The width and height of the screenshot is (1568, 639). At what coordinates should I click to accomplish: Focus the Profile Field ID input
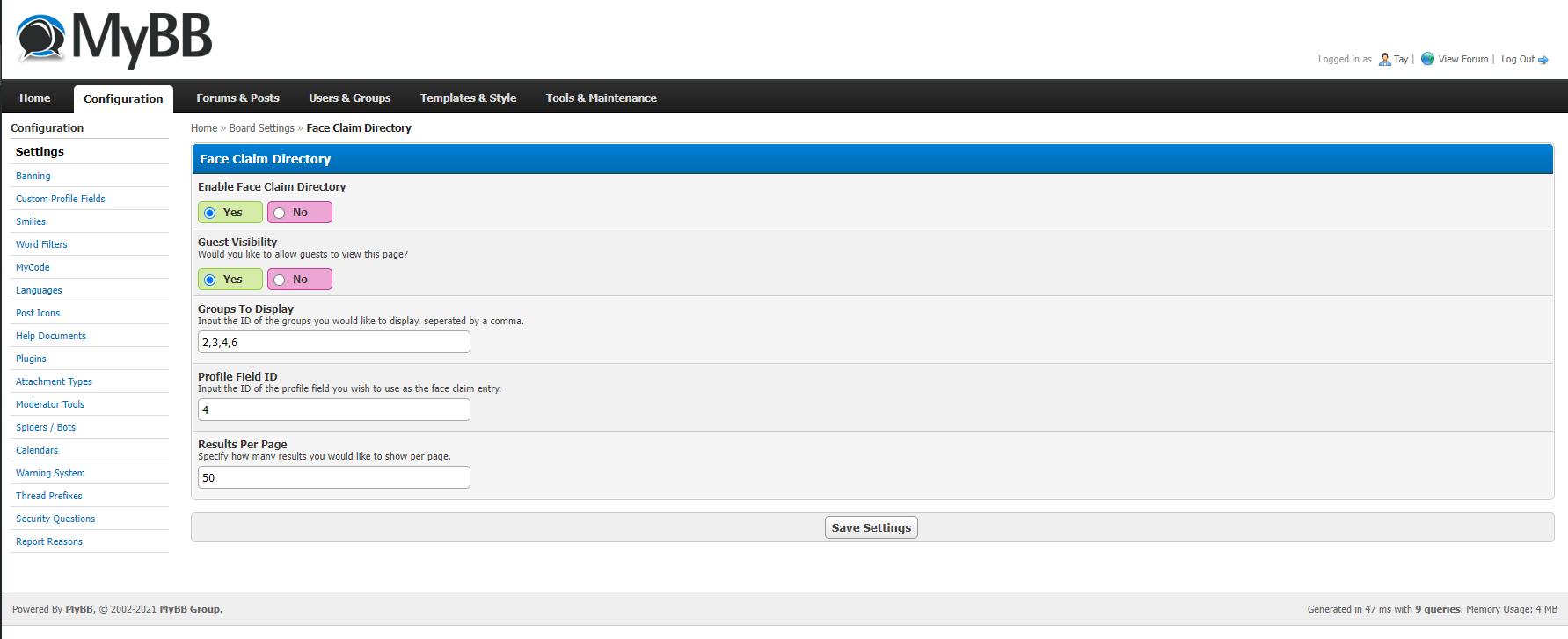tap(334, 410)
